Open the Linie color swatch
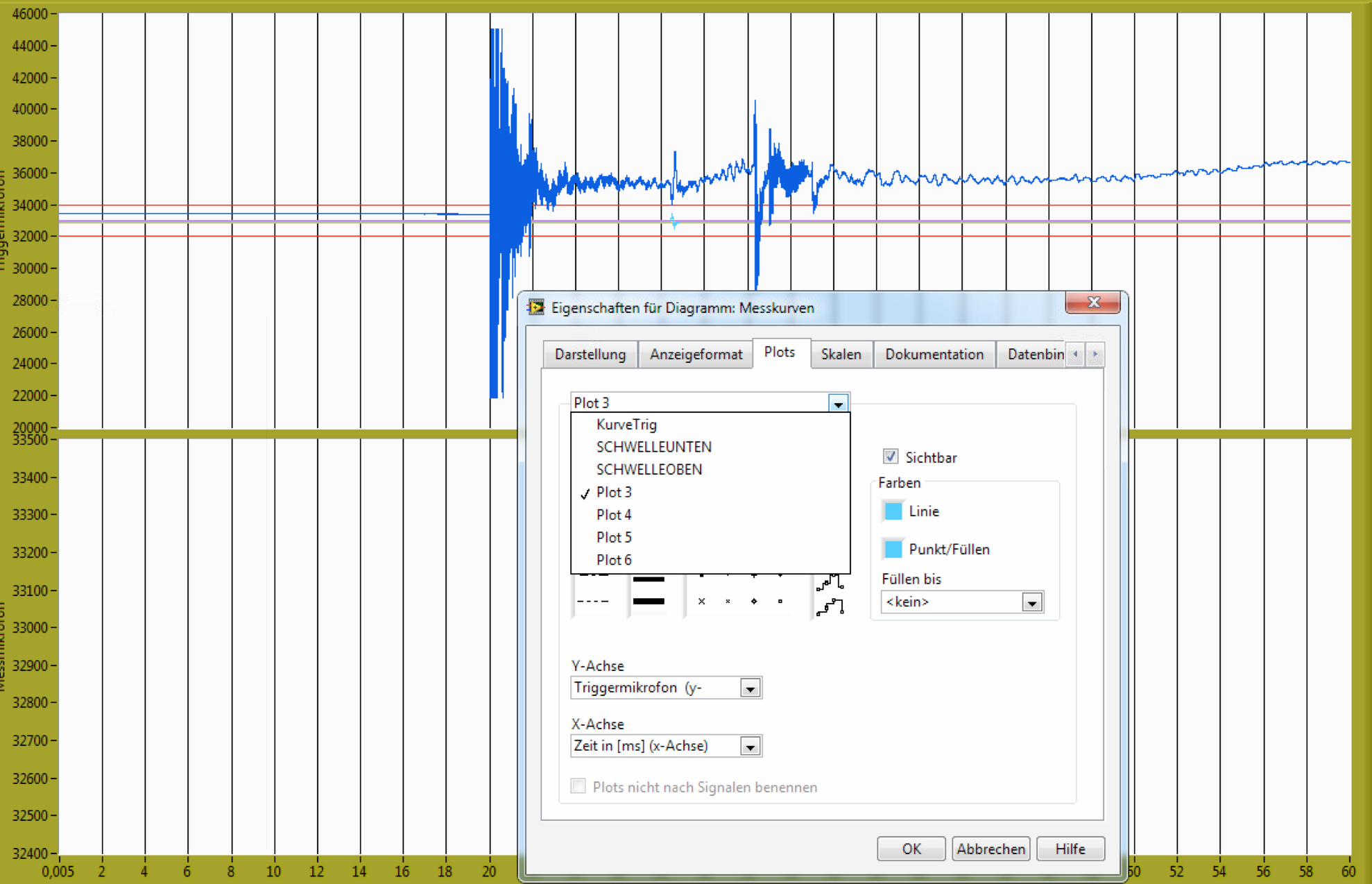The height and width of the screenshot is (884, 1372). 893,511
